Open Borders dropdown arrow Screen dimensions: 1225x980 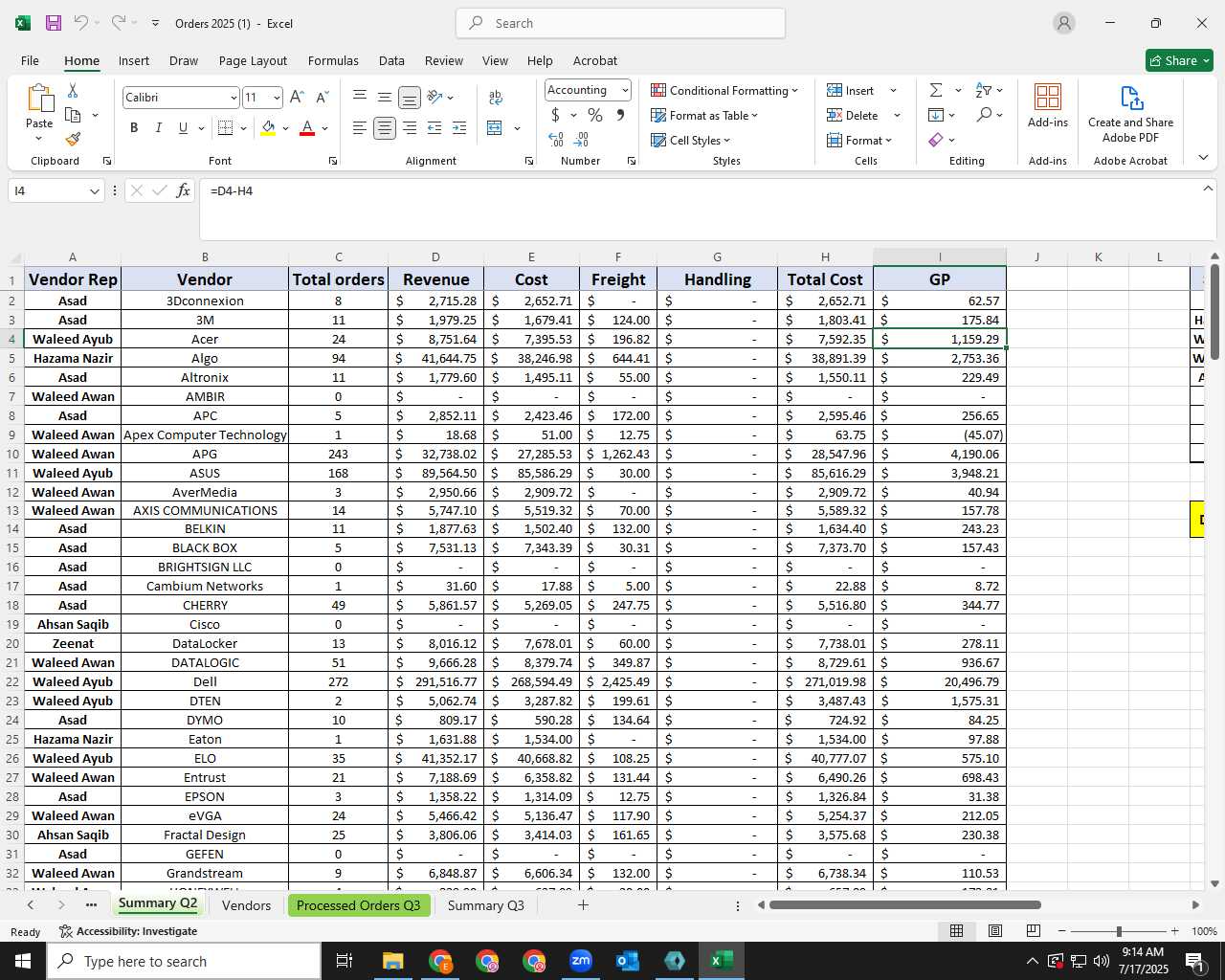(x=243, y=128)
